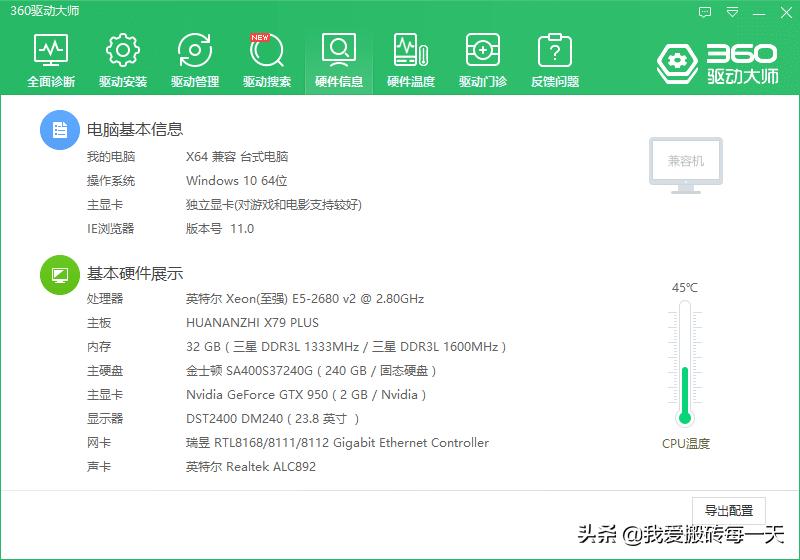Image resolution: width=800 pixels, height=560 pixels.
Task: Click the 360驱动大师 window title text
Action: tap(45, 11)
